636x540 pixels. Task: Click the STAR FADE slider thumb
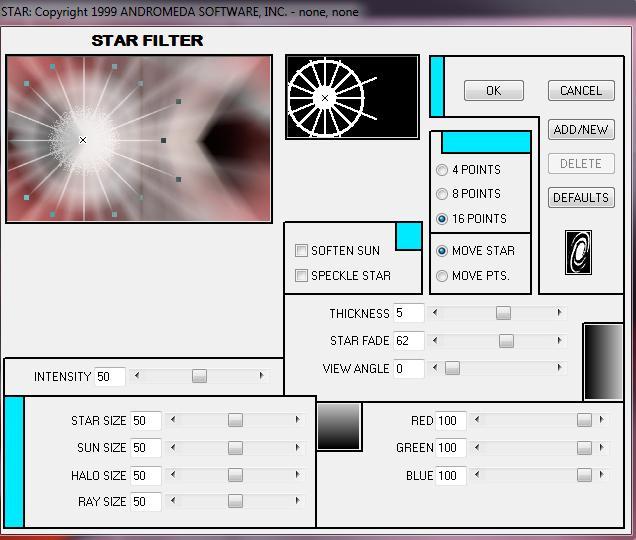[x=506, y=340]
